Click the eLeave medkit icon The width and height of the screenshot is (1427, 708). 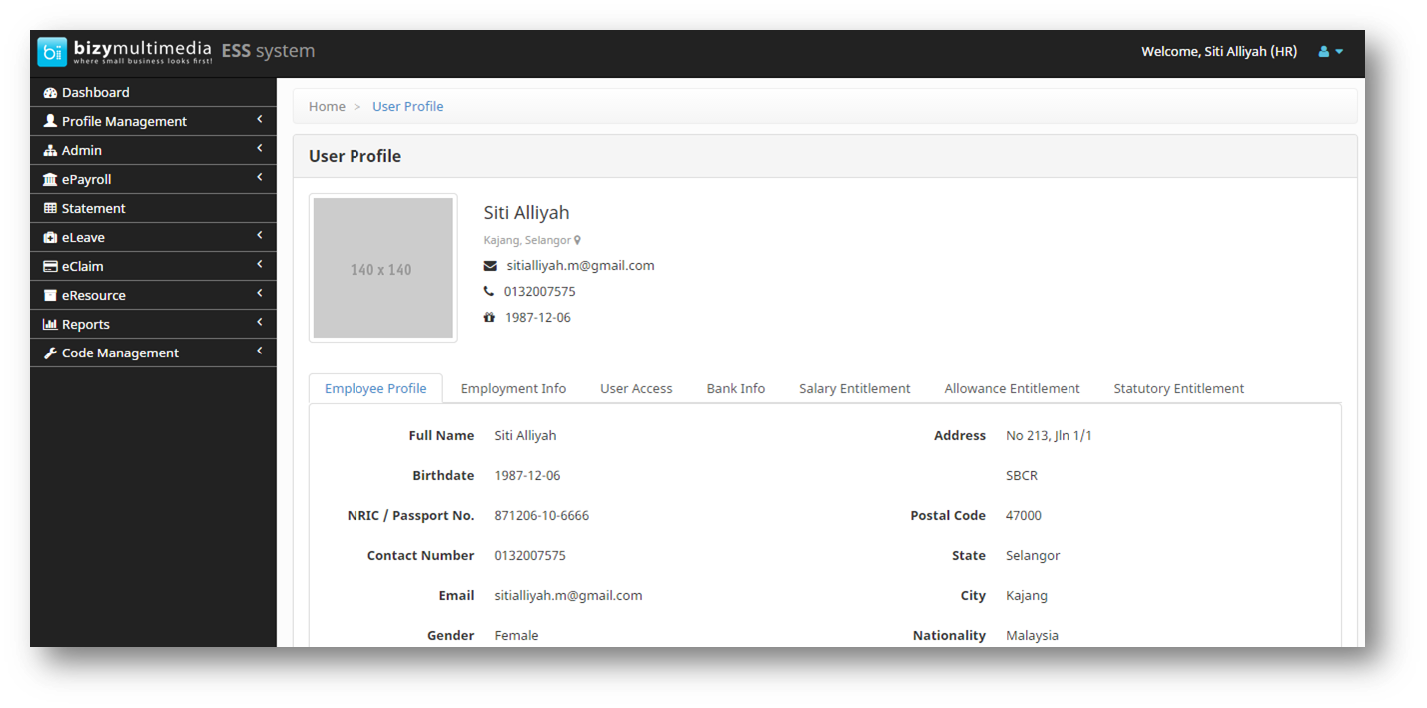click(50, 238)
